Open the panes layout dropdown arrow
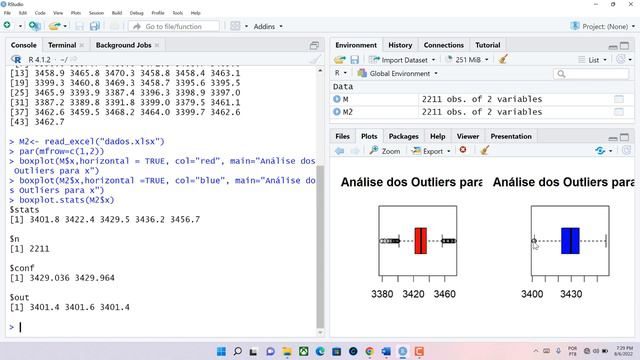 coord(246,27)
